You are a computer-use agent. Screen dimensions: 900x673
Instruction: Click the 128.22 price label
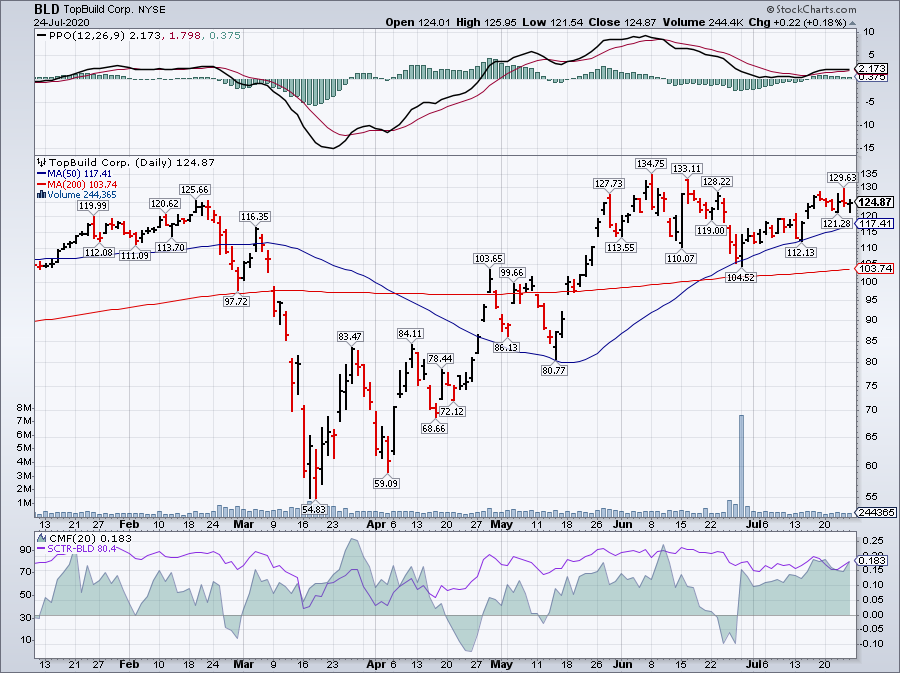pos(717,182)
